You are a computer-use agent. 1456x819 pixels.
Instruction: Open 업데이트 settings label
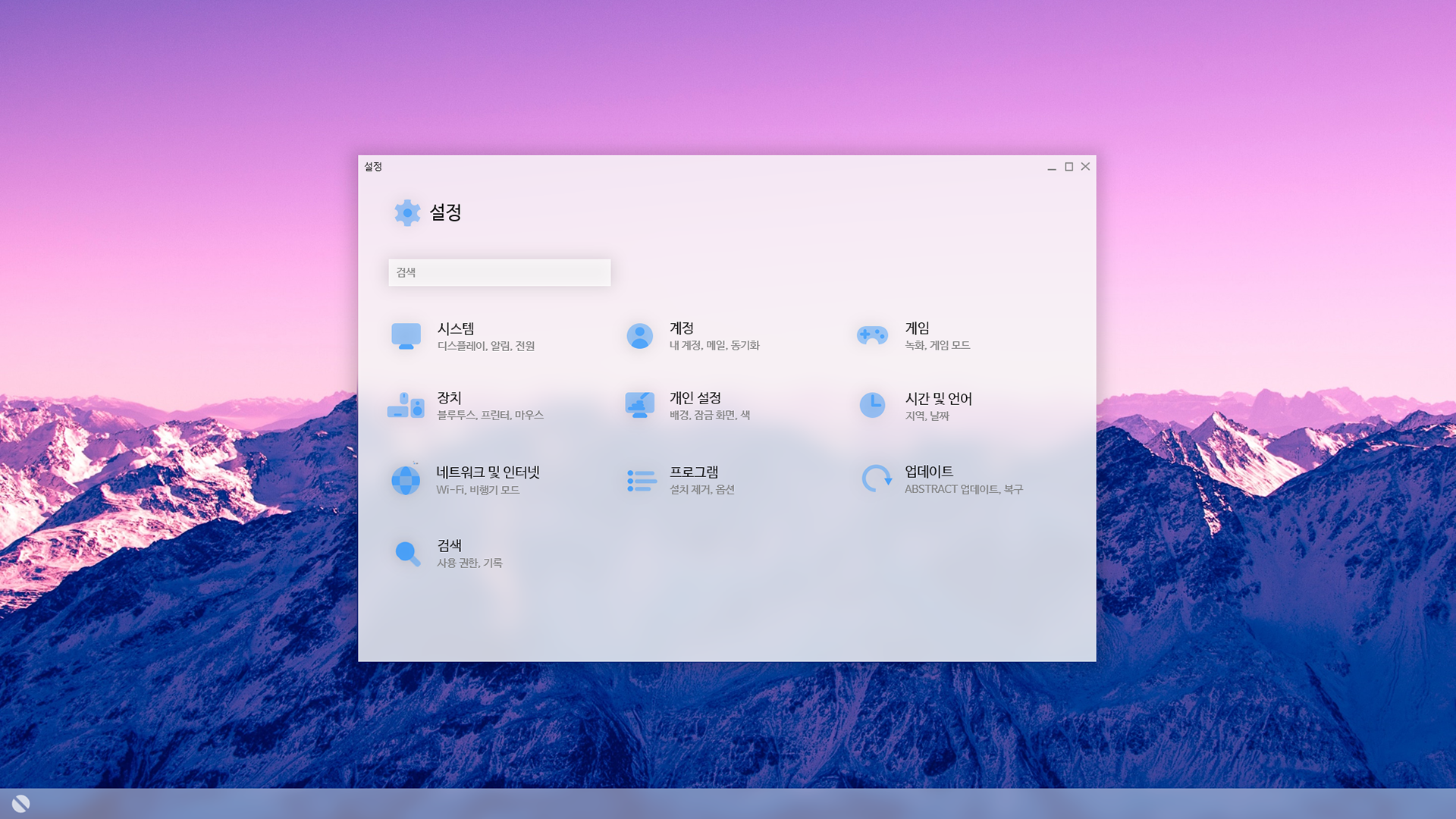click(929, 472)
